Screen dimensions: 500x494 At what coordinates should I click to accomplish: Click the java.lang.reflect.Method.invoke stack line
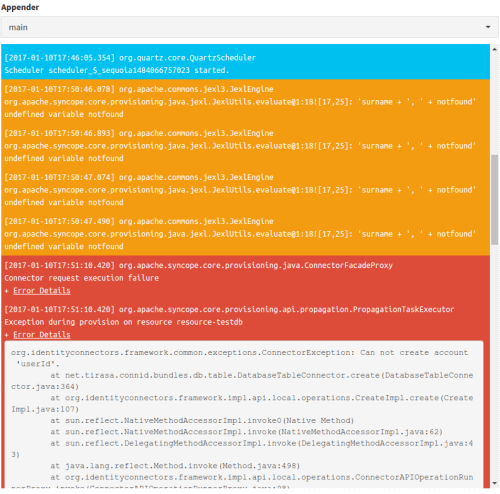[x=175, y=466]
